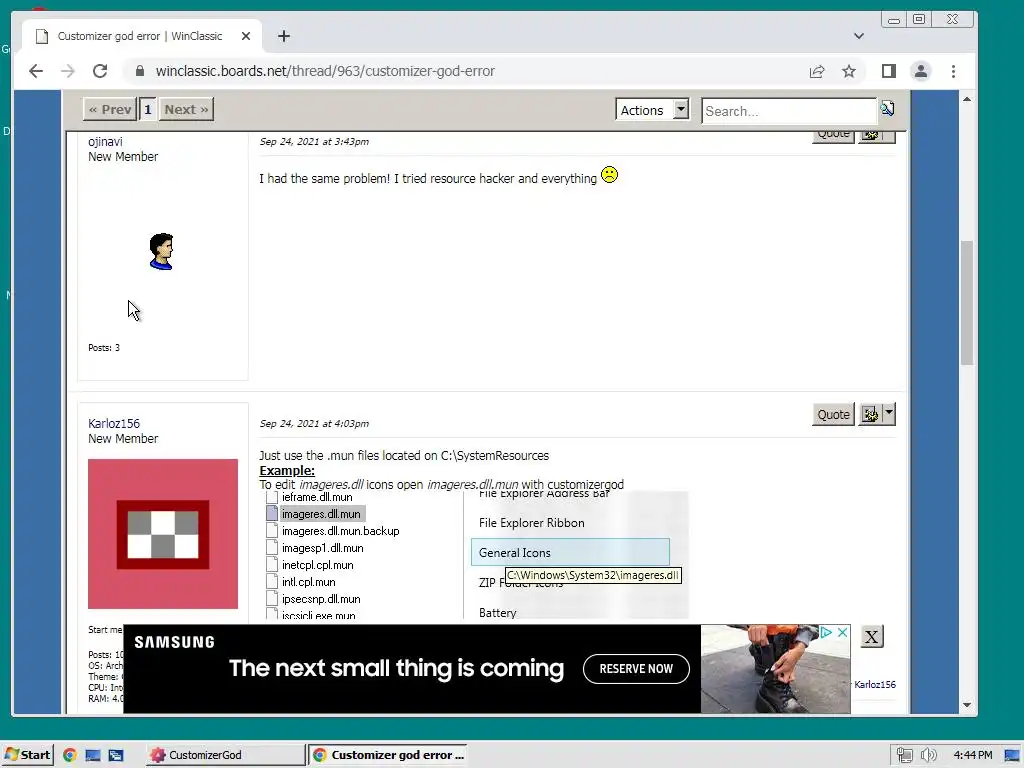Click the taskbar clock showing 4:44 PM
Viewport: 1024px width, 768px height.
972,755
